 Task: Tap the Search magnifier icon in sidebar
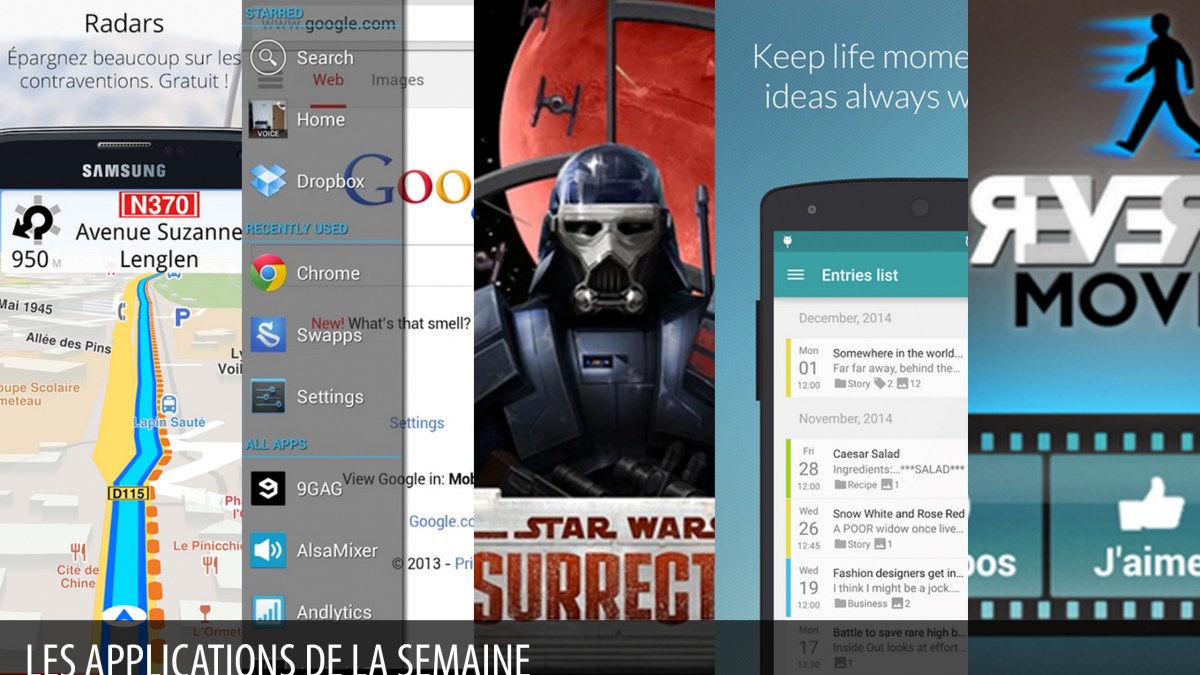[268, 58]
